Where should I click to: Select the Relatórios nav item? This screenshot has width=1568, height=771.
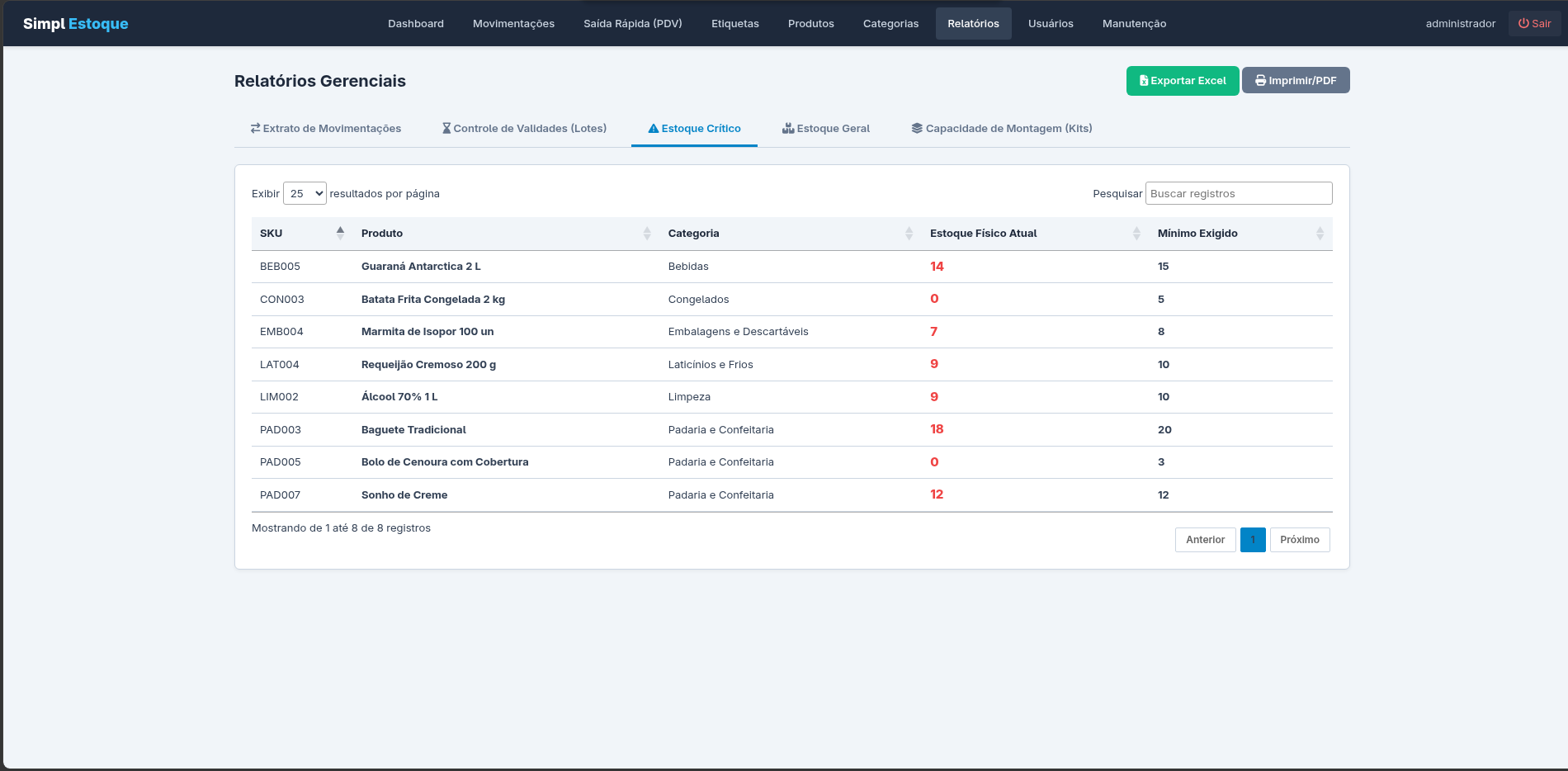pos(974,24)
